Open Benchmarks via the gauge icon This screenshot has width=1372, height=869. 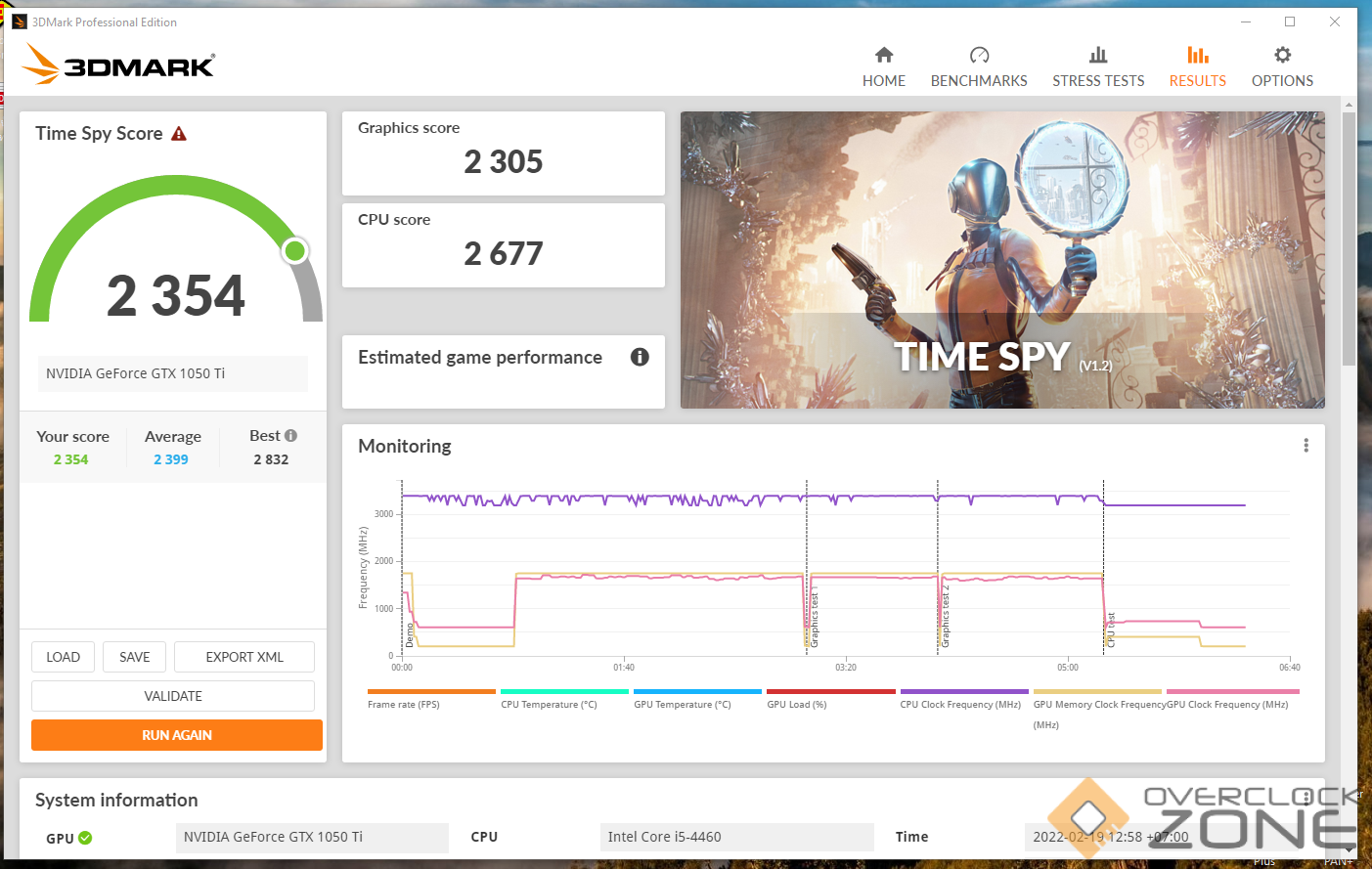pos(979,55)
